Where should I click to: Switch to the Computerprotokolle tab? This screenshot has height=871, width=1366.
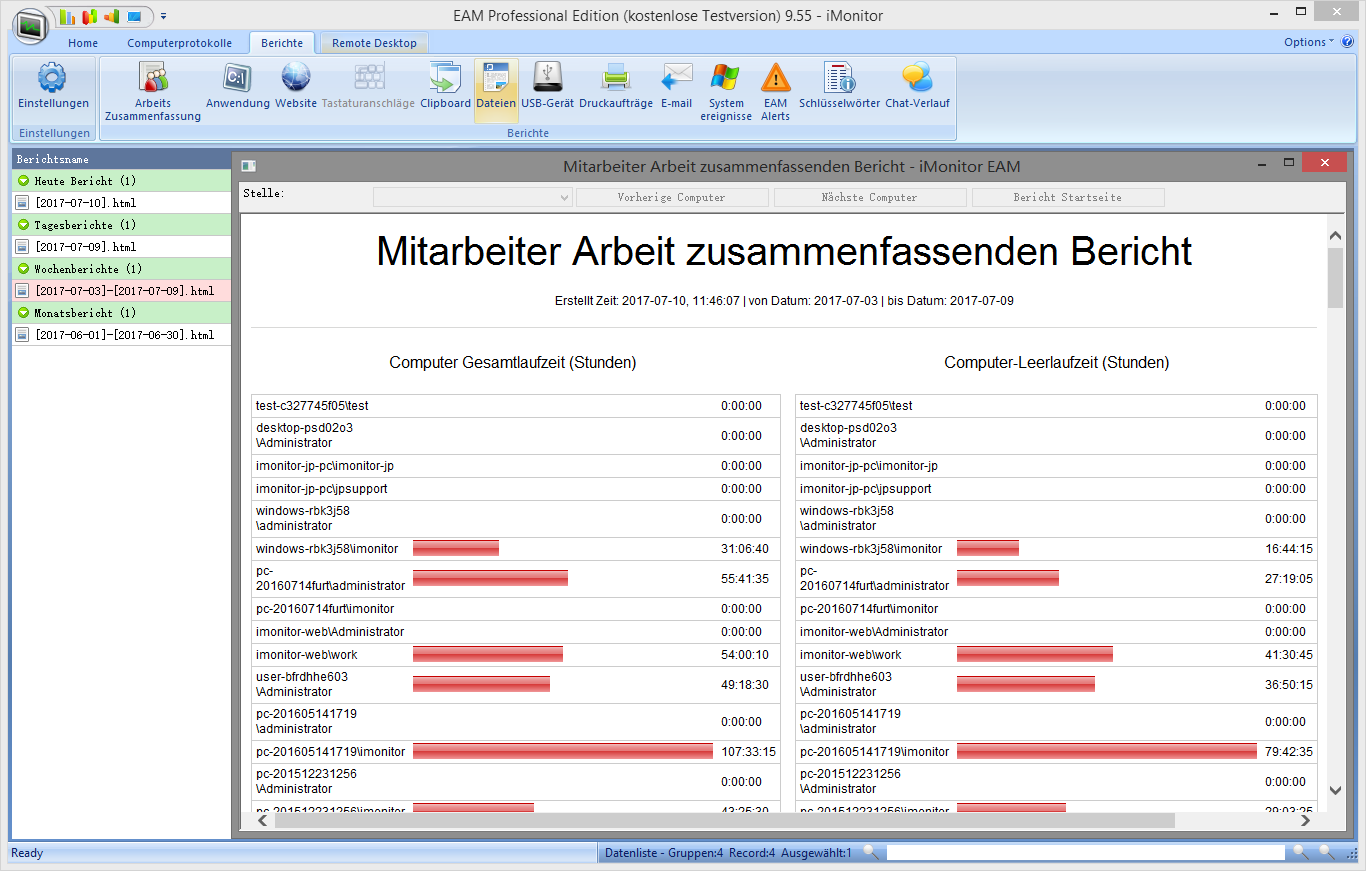[x=179, y=43]
